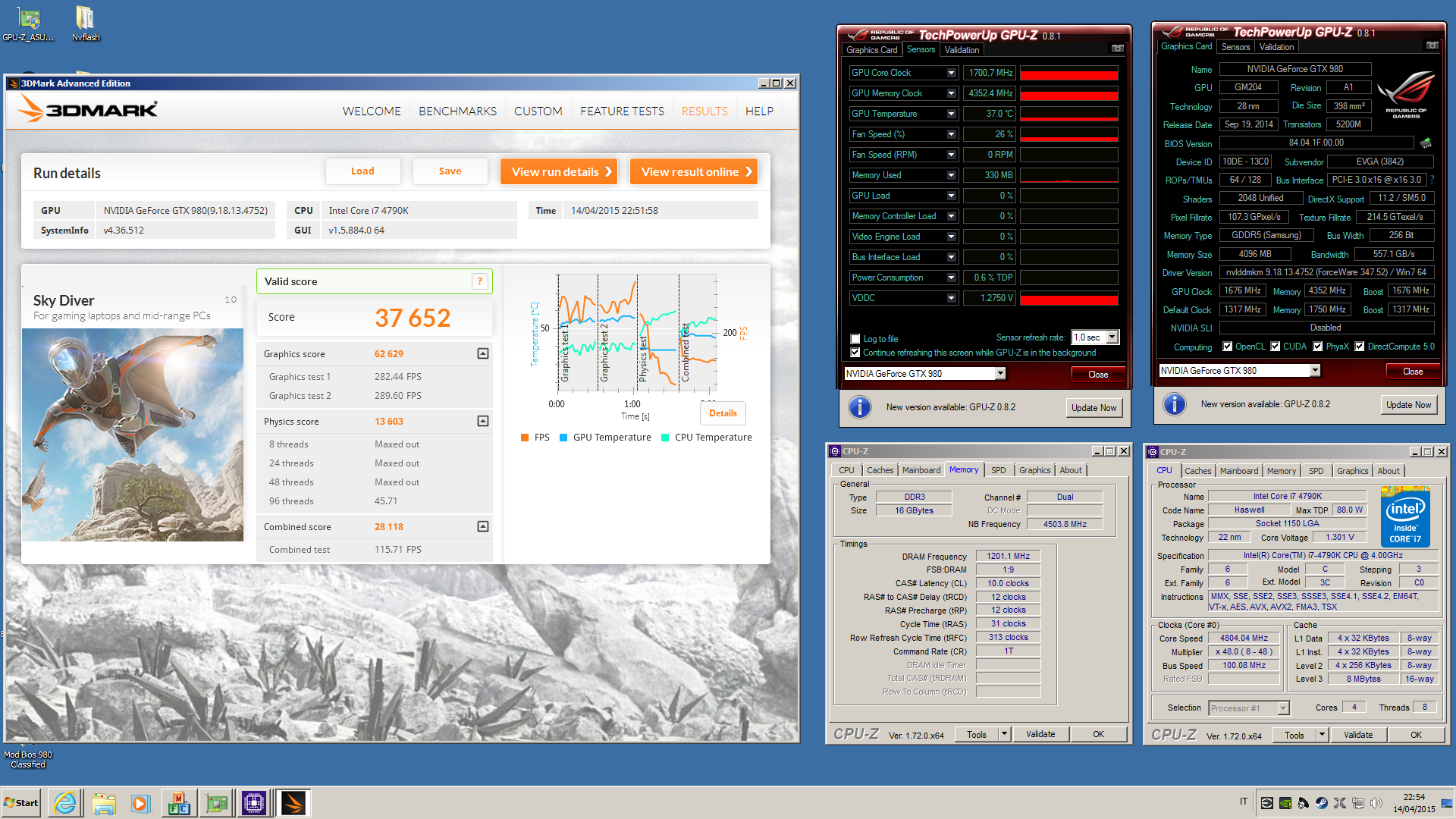
Task: Click BIOS save chip icon in GPU-Z
Action: (x=1426, y=143)
